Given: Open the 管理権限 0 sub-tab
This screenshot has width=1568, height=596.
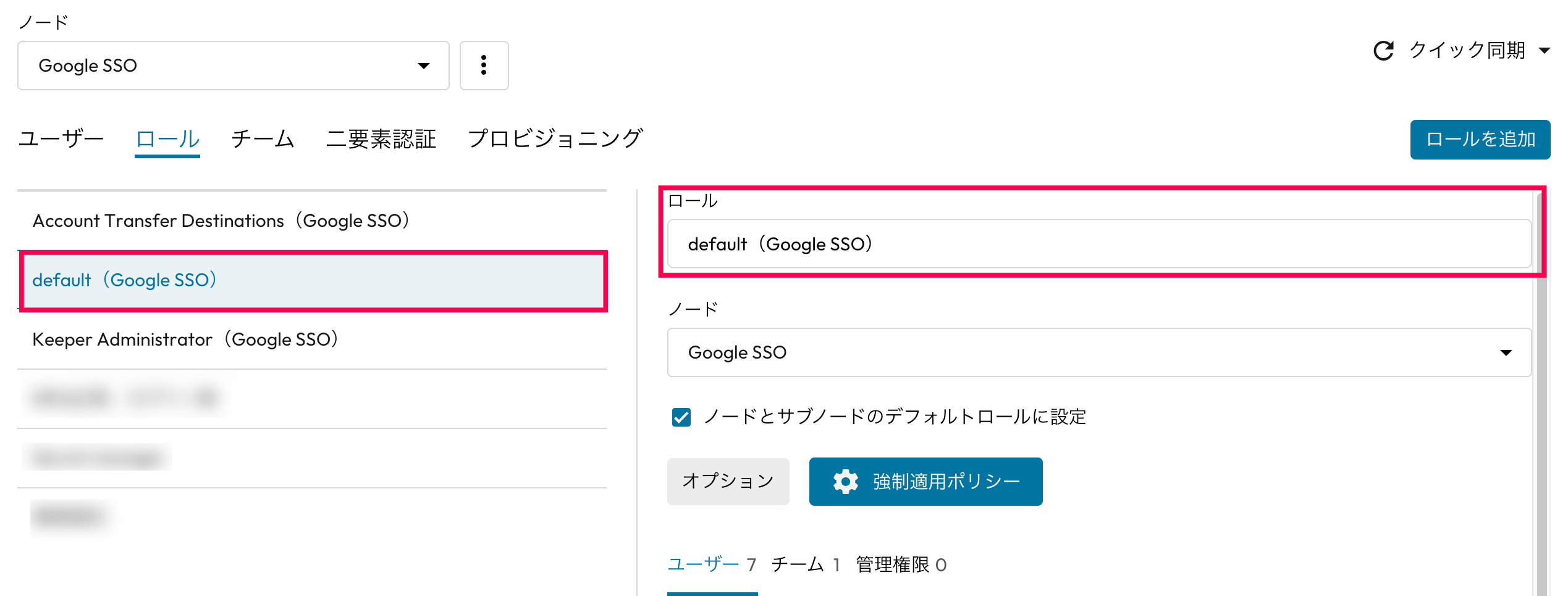Looking at the screenshot, I should (901, 564).
